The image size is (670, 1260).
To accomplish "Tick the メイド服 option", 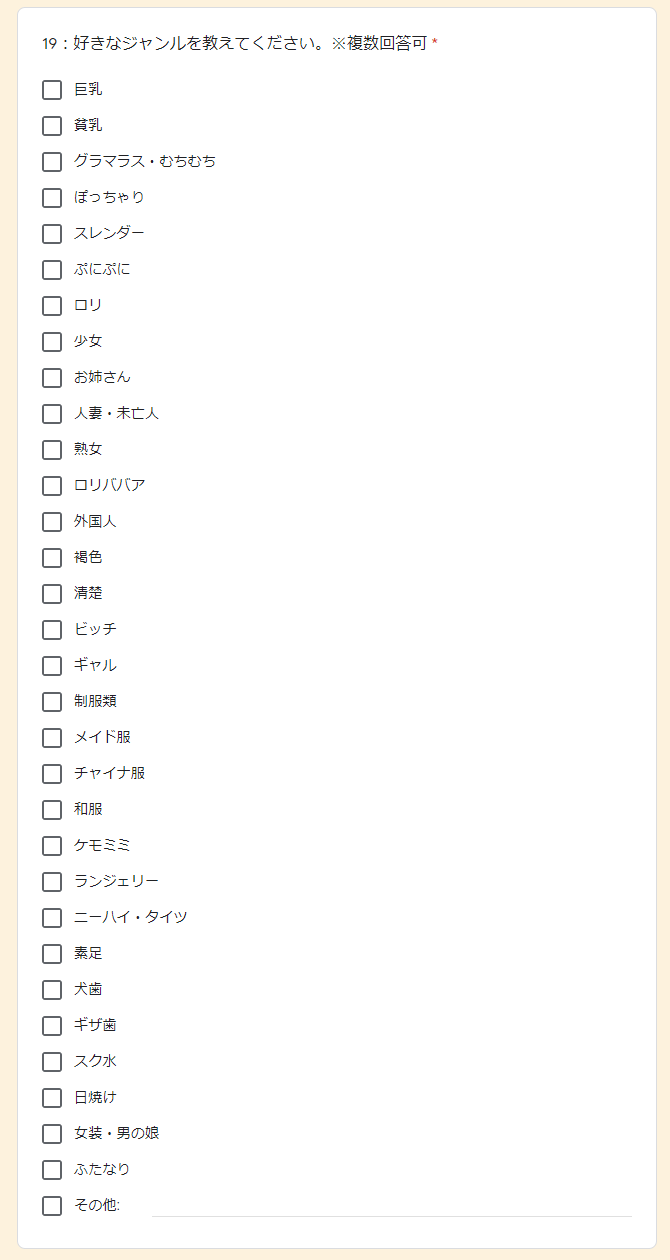I will pyautogui.click(x=52, y=738).
